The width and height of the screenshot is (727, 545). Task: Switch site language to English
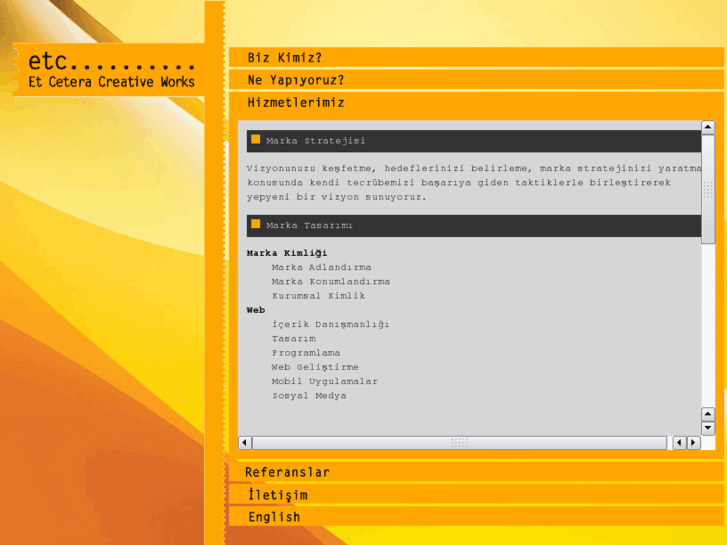476,517
